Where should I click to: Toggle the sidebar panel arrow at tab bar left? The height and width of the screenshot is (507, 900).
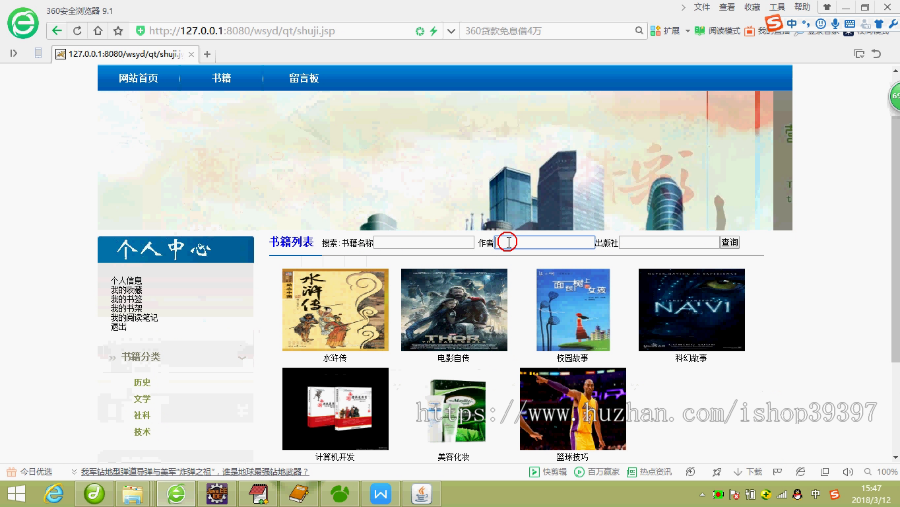coord(14,53)
